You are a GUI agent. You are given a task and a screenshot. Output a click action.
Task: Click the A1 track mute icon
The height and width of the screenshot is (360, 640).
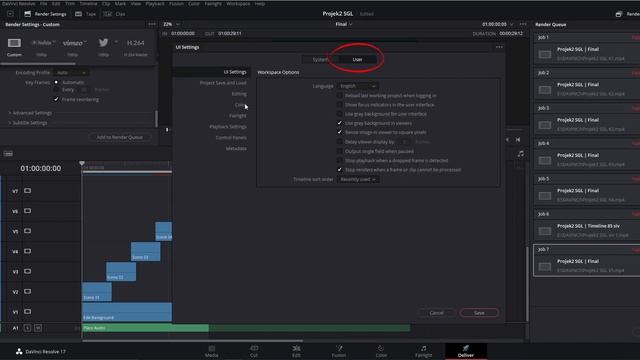point(38,328)
